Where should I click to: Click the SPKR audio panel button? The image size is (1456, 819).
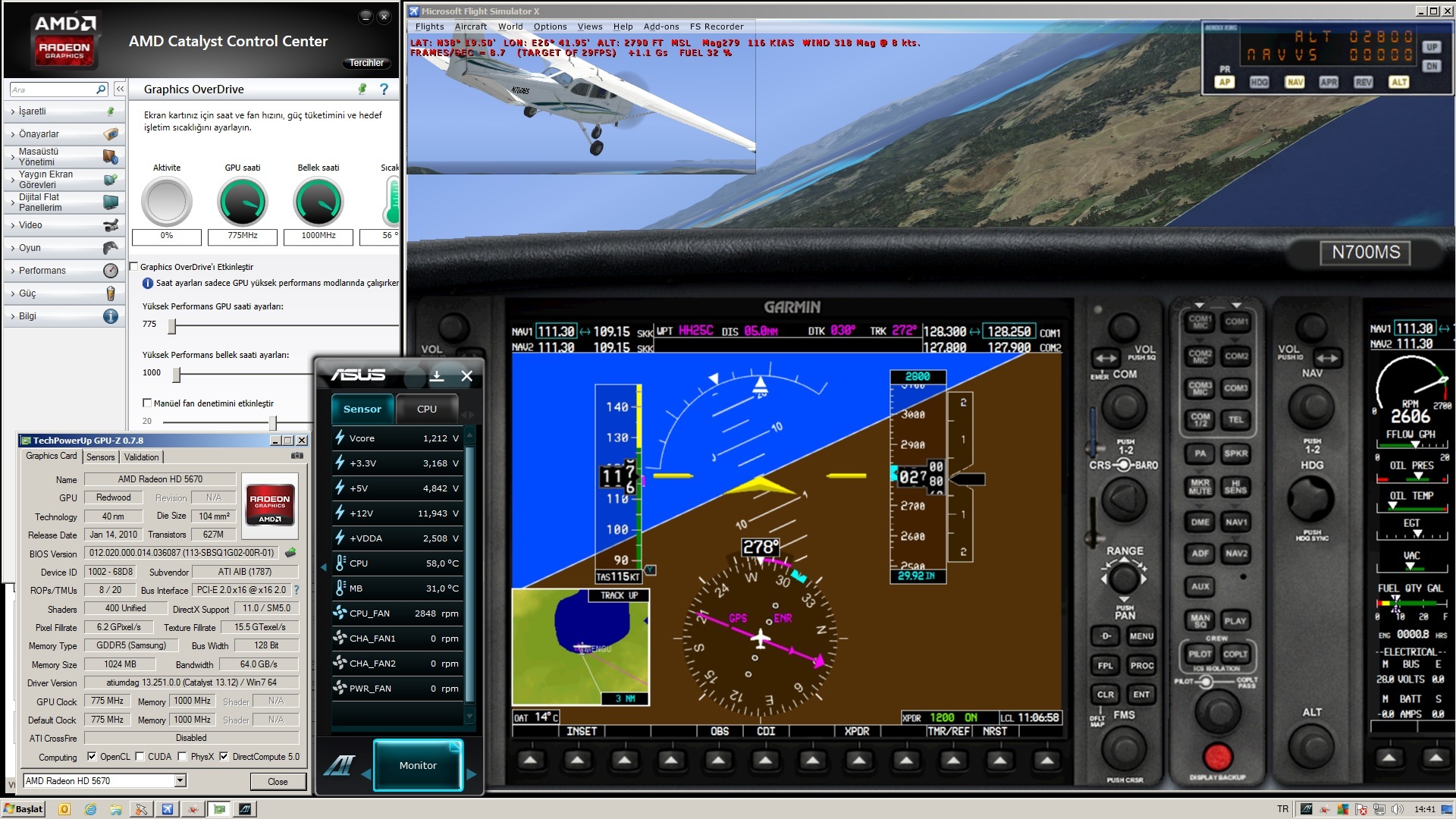point(1235,453)
